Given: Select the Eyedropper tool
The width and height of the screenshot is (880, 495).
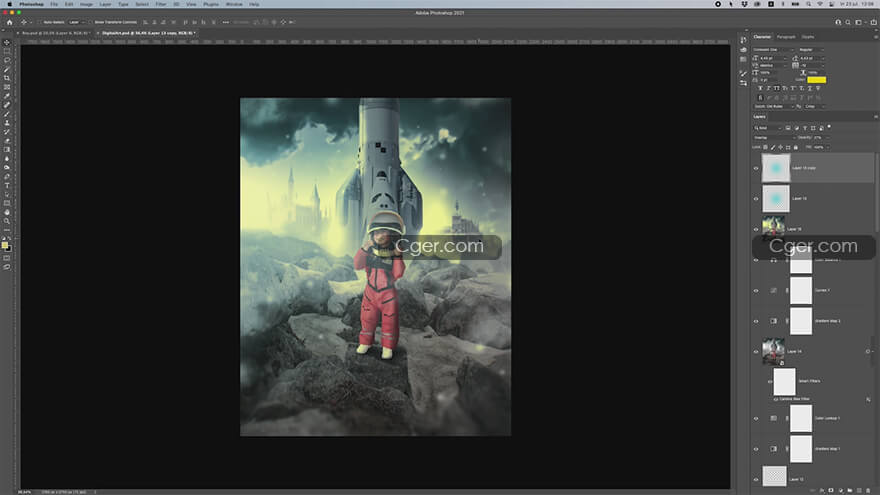Looking at the screenshot, I should [7, 96].
